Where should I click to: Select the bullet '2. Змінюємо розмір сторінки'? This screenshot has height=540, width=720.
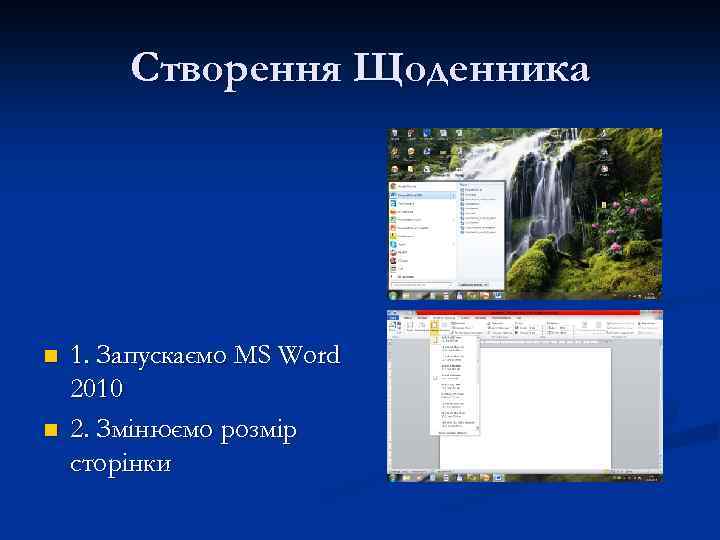pyautogui.click(x=183, y=445)
